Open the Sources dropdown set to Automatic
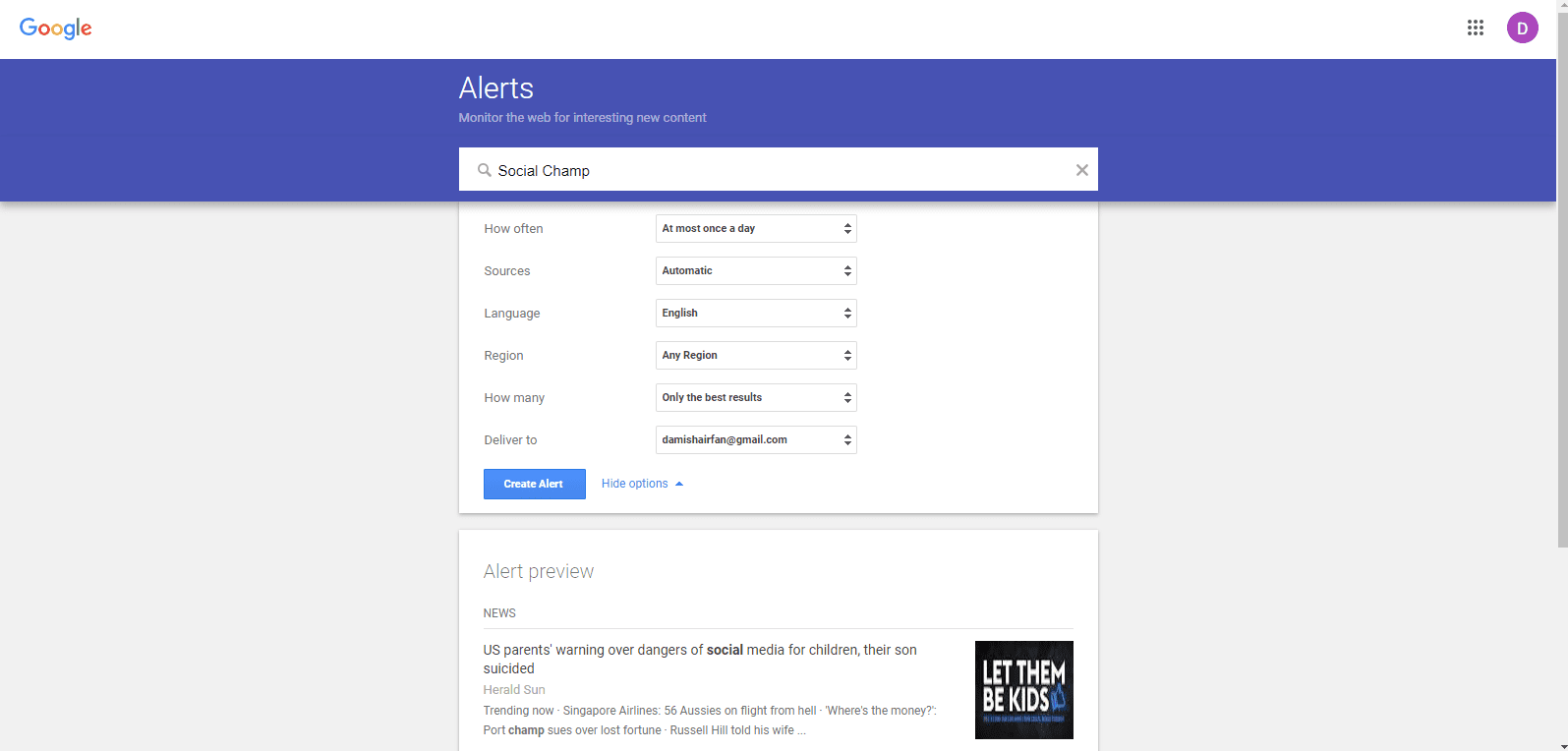This screenshot has height=751, width=1568. pos(756,270)
